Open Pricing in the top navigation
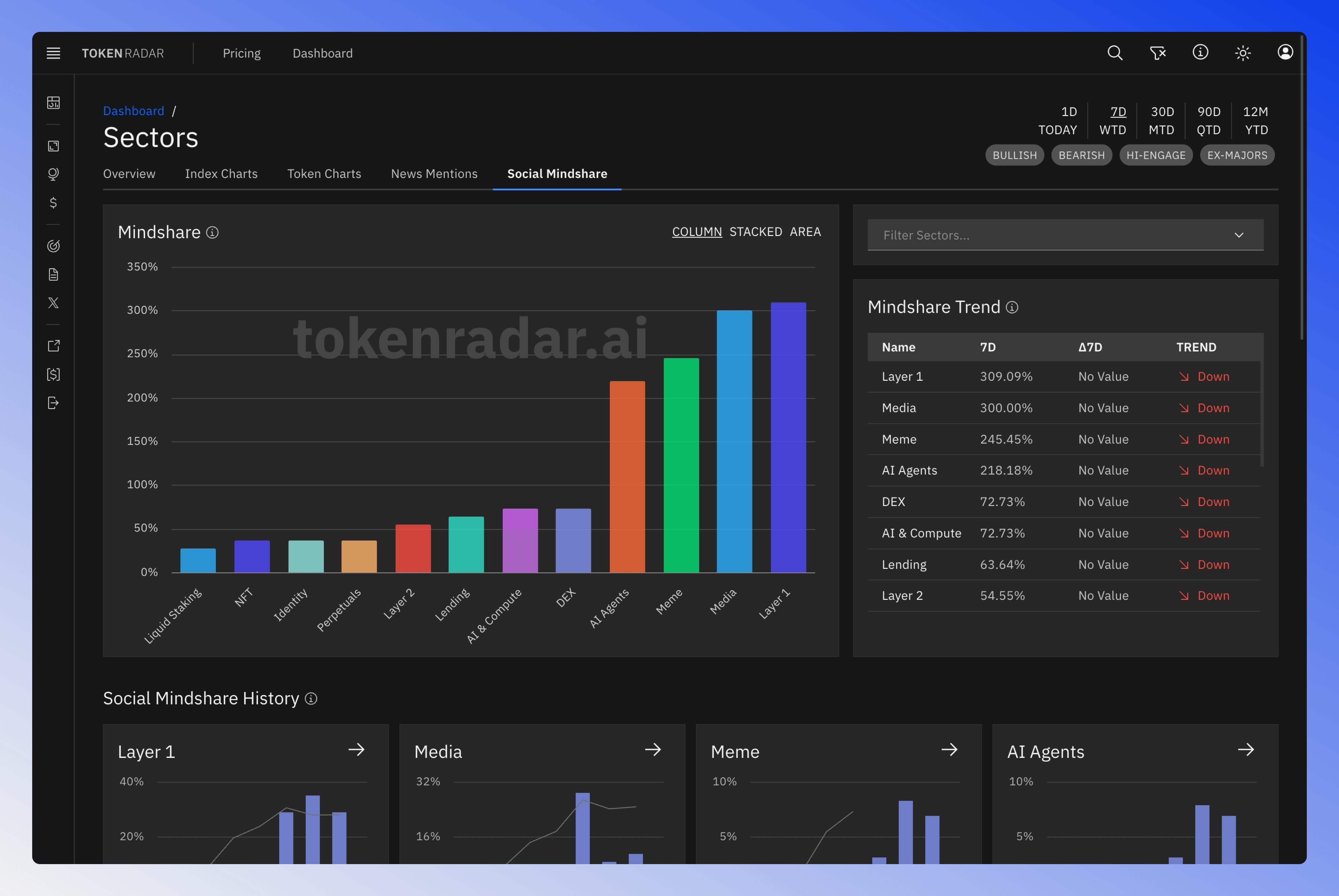This screenshot has width=1339, height=896. [242, 53]
